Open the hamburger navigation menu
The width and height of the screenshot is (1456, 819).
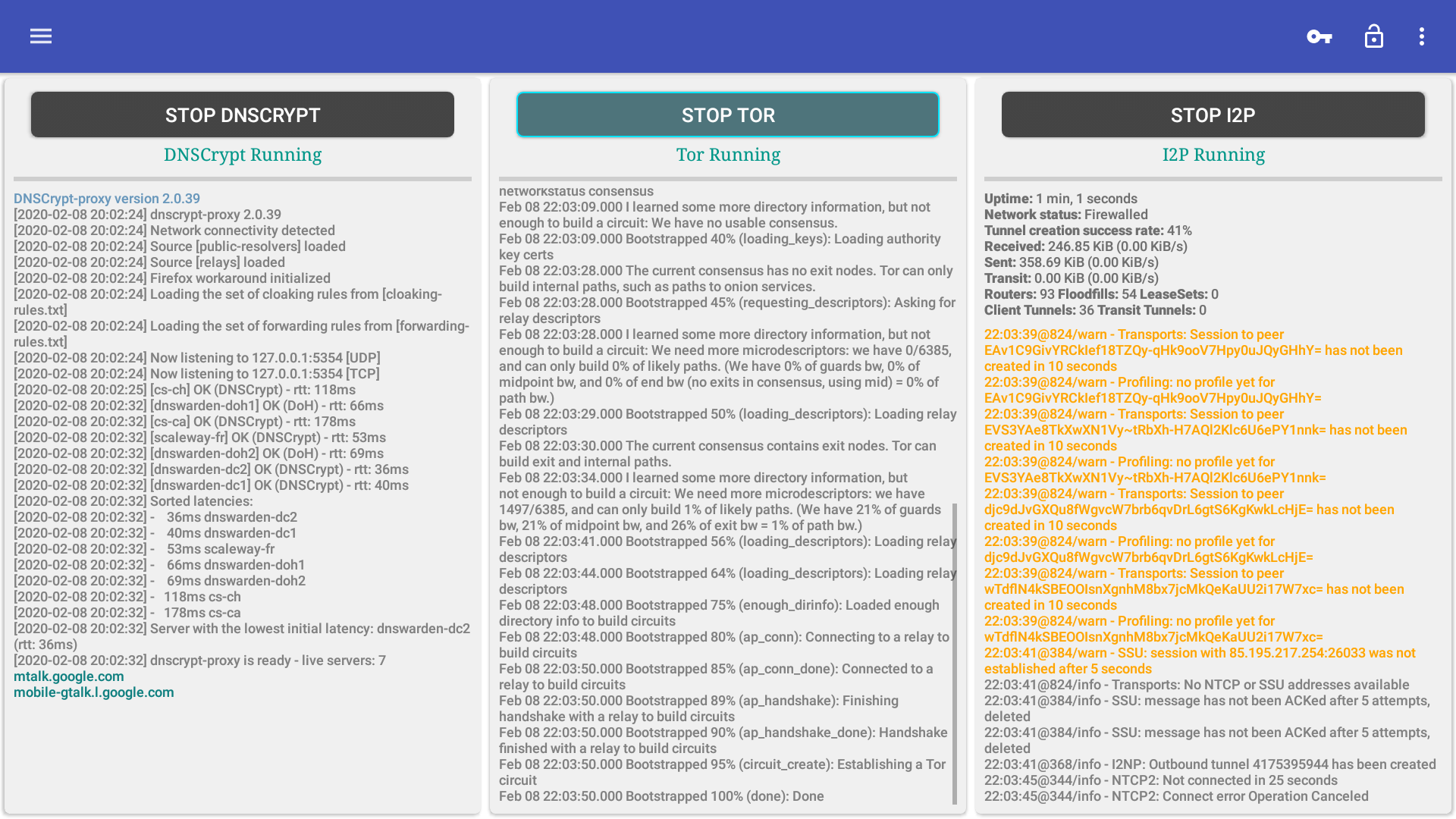click(x=41, y=36)
